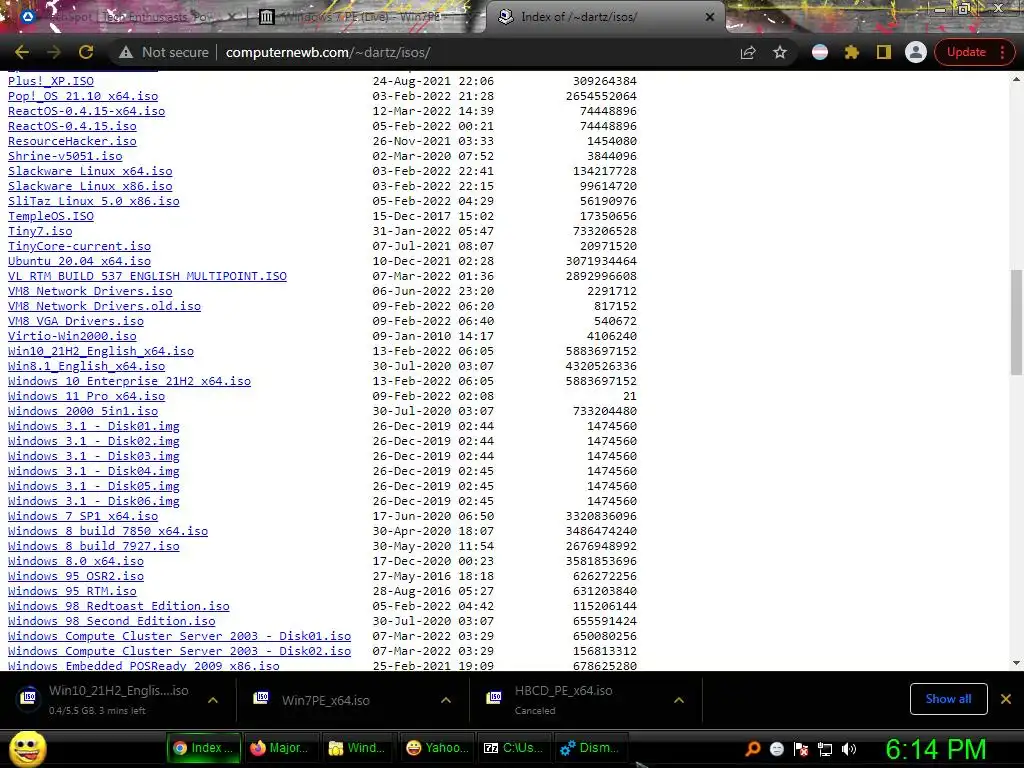Click the 6:14 PM clock
The width and height of the screenshot is (1024, 768).
point(936,750)
